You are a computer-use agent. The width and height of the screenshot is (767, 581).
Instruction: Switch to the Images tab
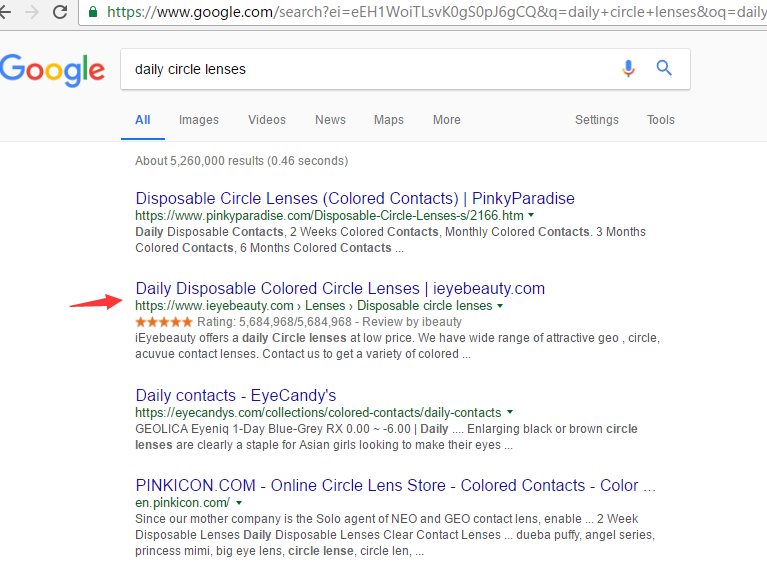pyautogui.click(x=199, y=120)
